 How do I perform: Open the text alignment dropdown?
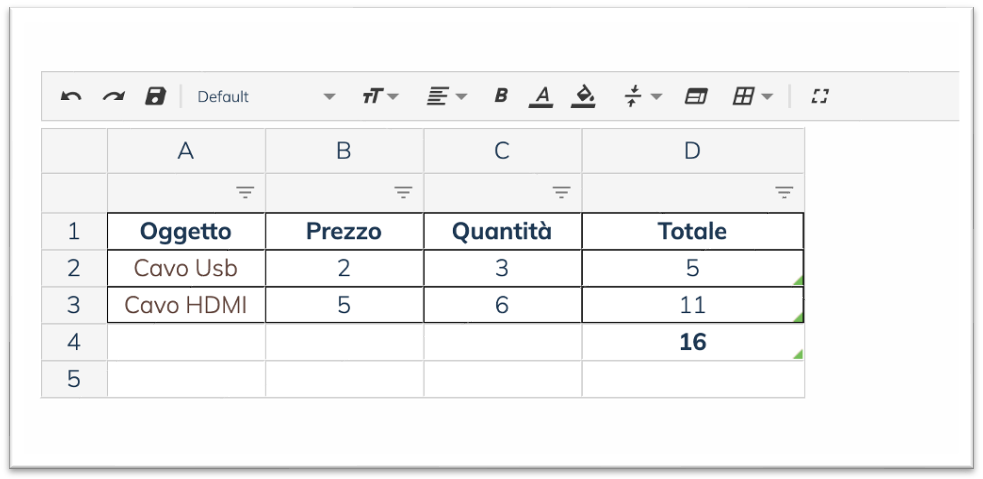pos(447,97)
